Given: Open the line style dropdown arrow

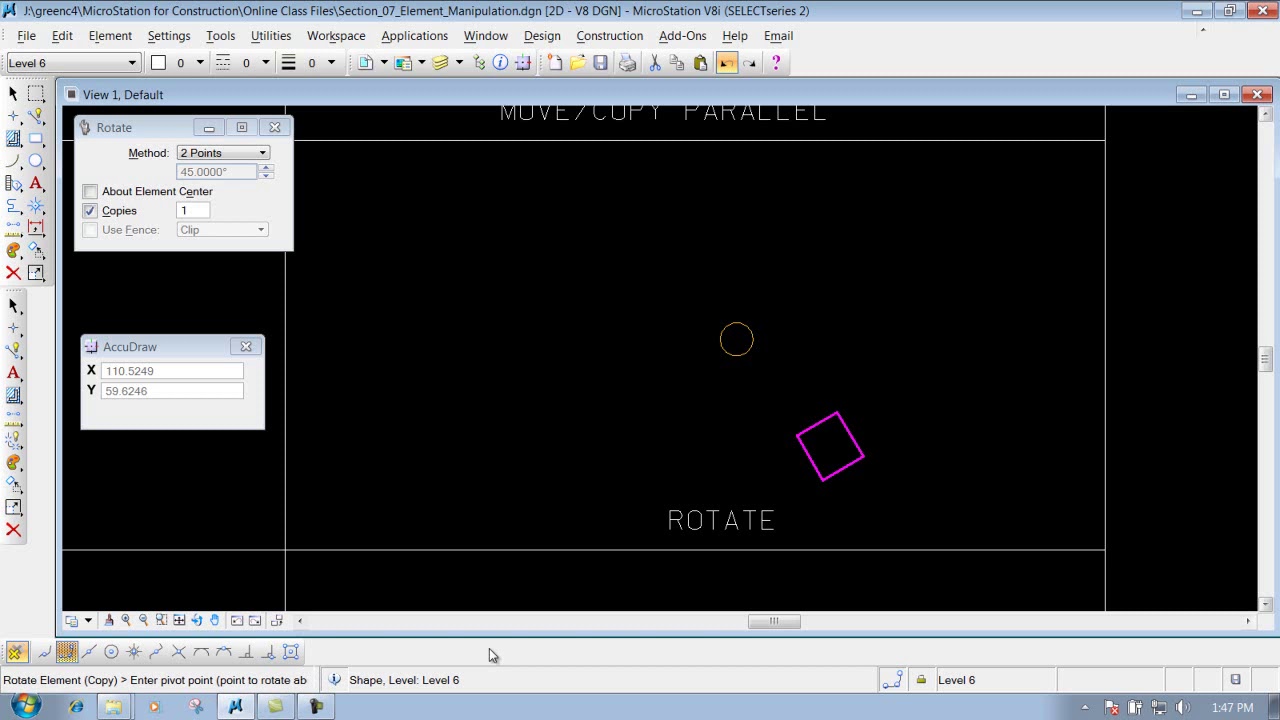Looking at the screenshot, I should click(265, 63).
